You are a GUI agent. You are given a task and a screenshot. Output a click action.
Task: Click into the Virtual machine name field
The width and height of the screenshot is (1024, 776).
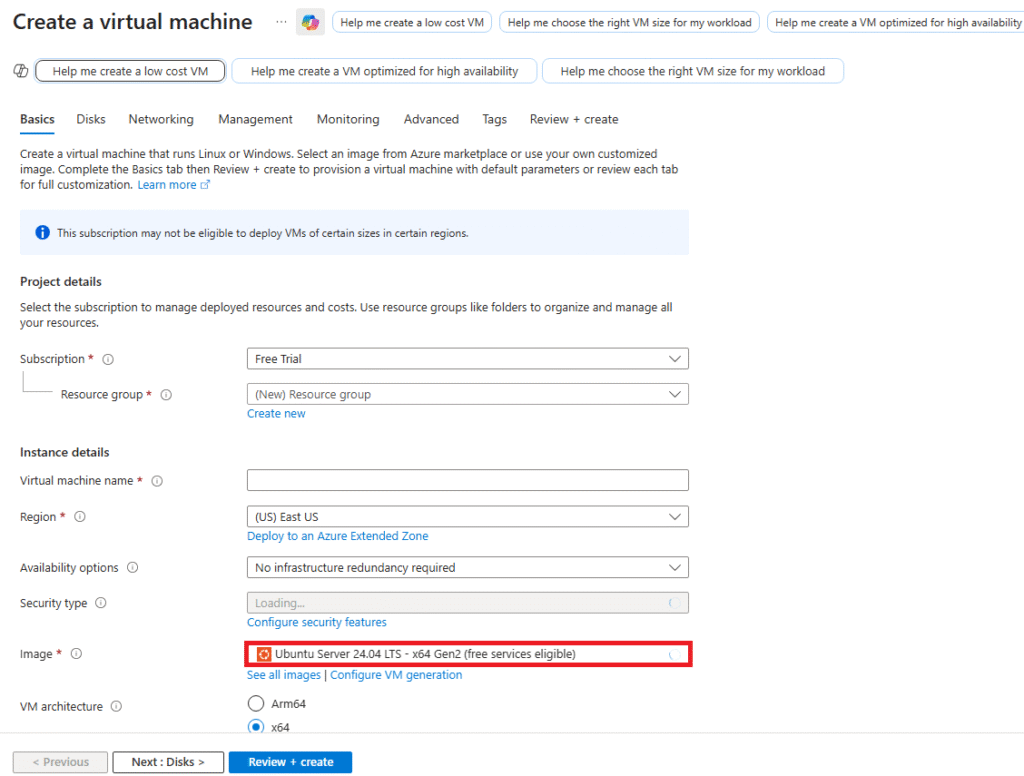(x=467, y=481)
